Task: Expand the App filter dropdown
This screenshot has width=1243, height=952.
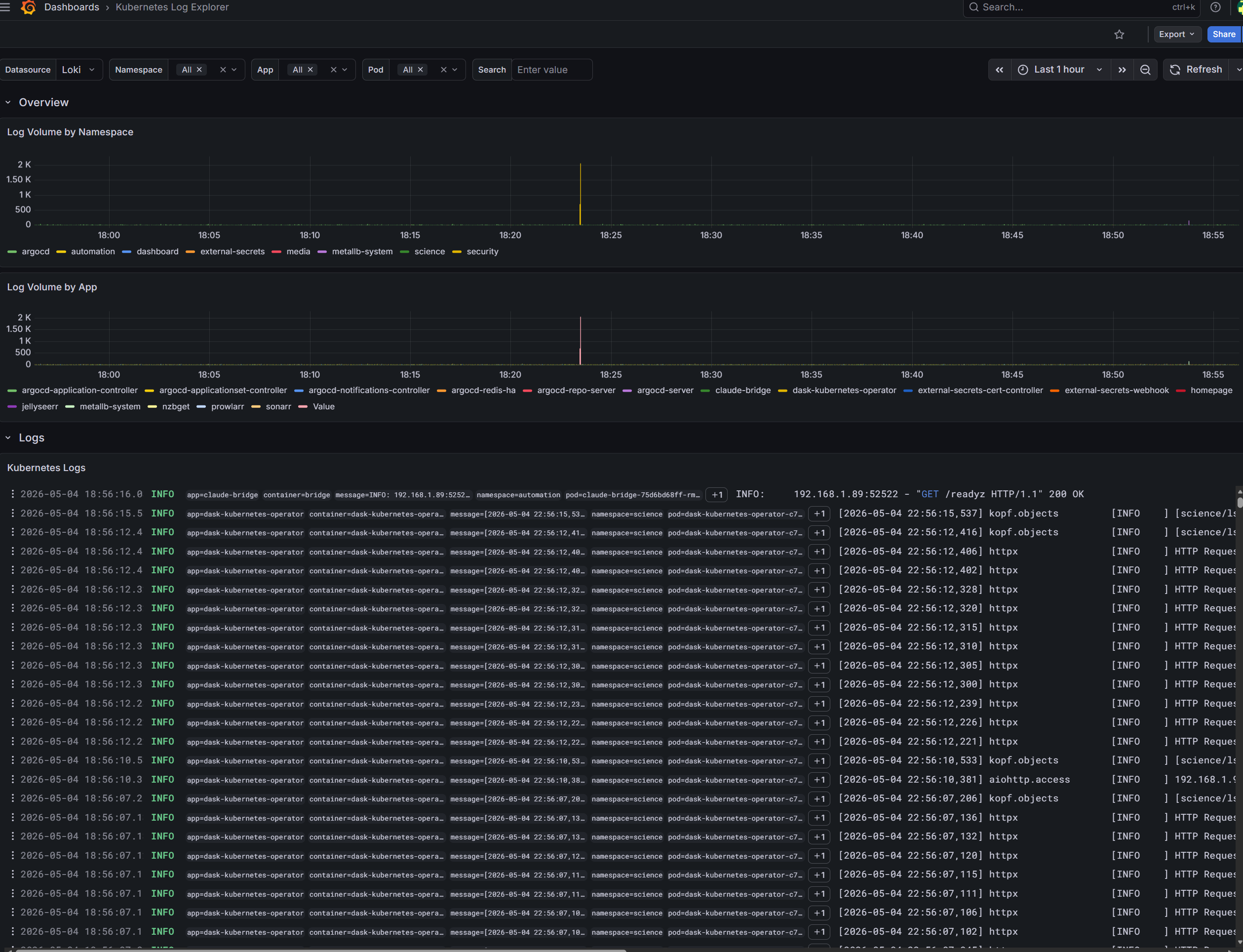Action: click(x=345, y=70)
